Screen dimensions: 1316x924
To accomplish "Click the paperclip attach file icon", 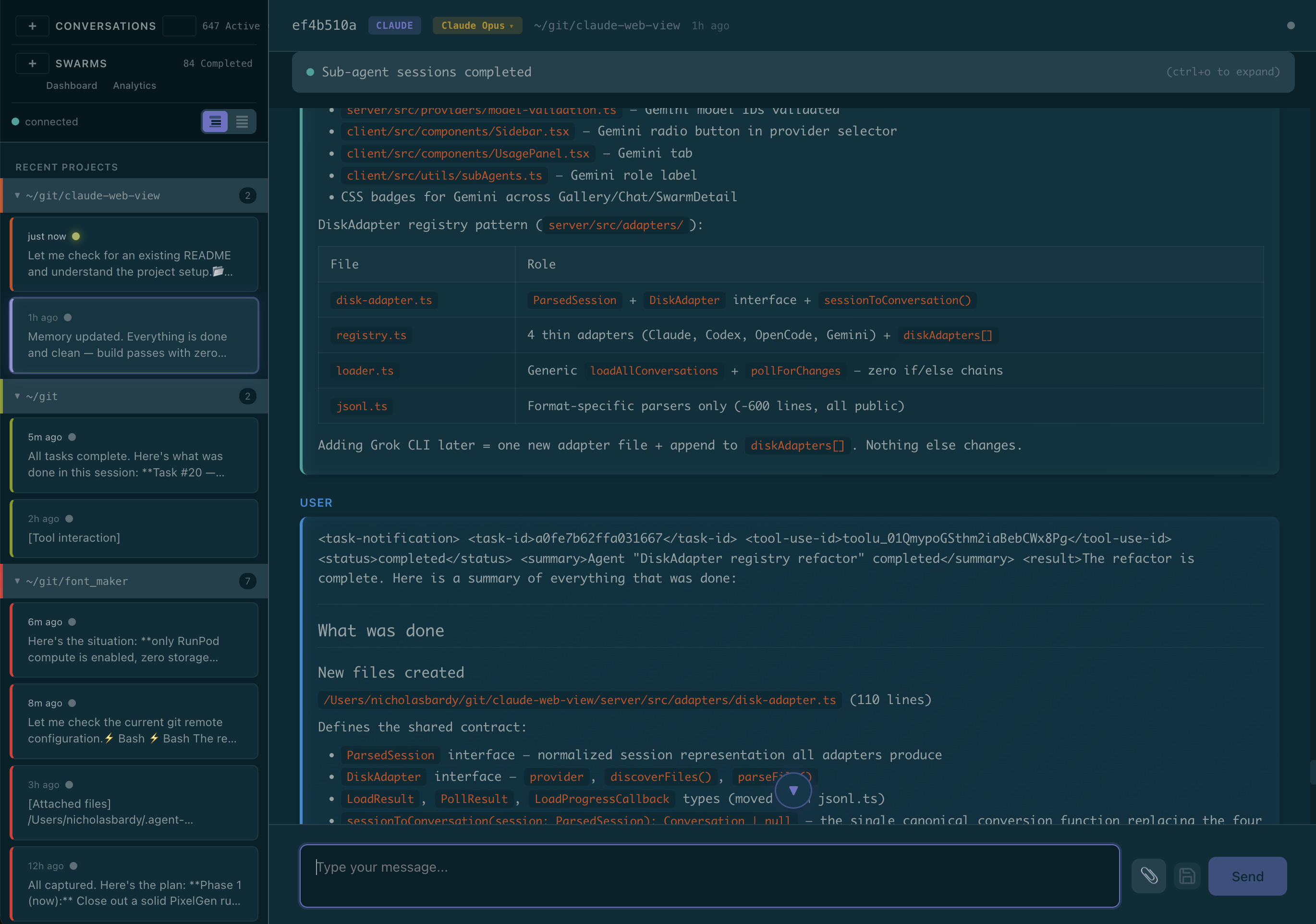I will point(1149,875).
